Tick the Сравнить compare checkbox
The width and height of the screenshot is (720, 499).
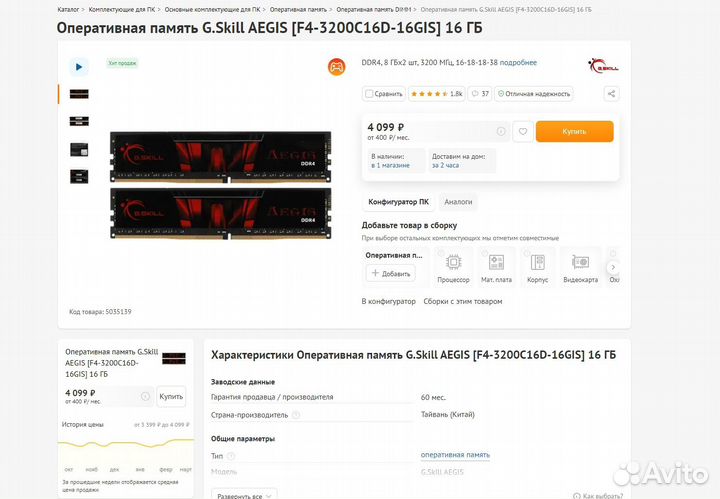click(x=369, y=94)
